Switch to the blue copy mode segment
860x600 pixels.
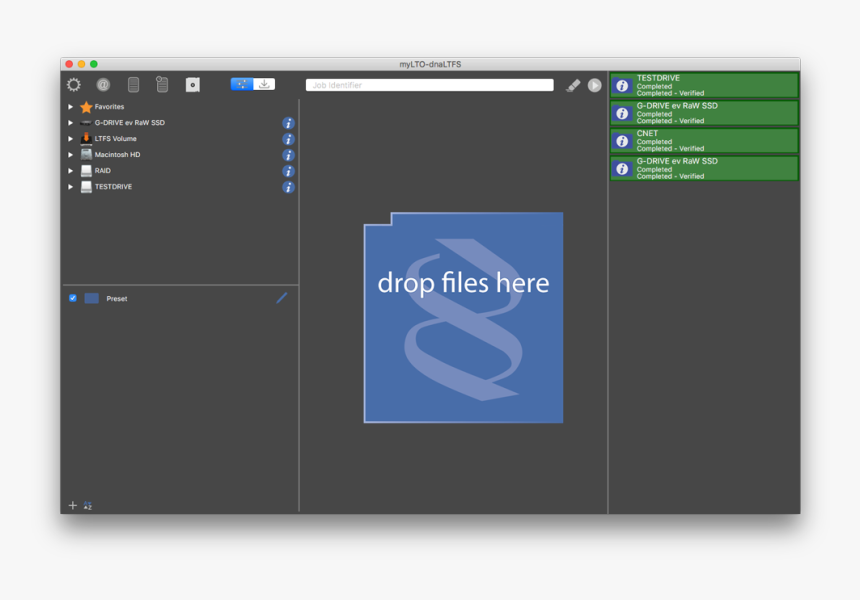242,84
